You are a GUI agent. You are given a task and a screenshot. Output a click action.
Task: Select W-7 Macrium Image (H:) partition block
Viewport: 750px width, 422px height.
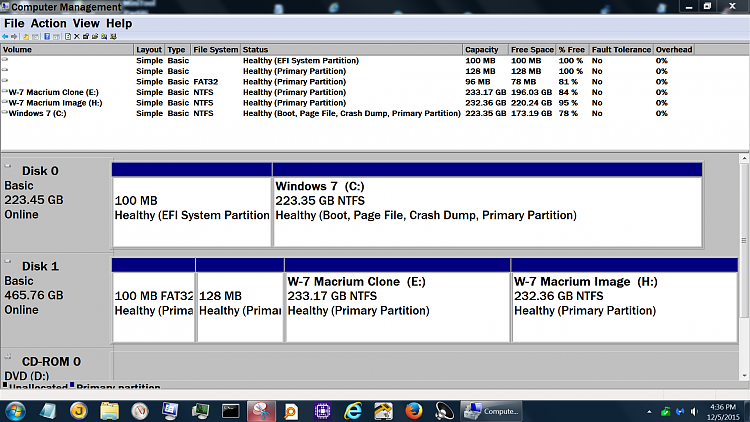coord(625,300)
